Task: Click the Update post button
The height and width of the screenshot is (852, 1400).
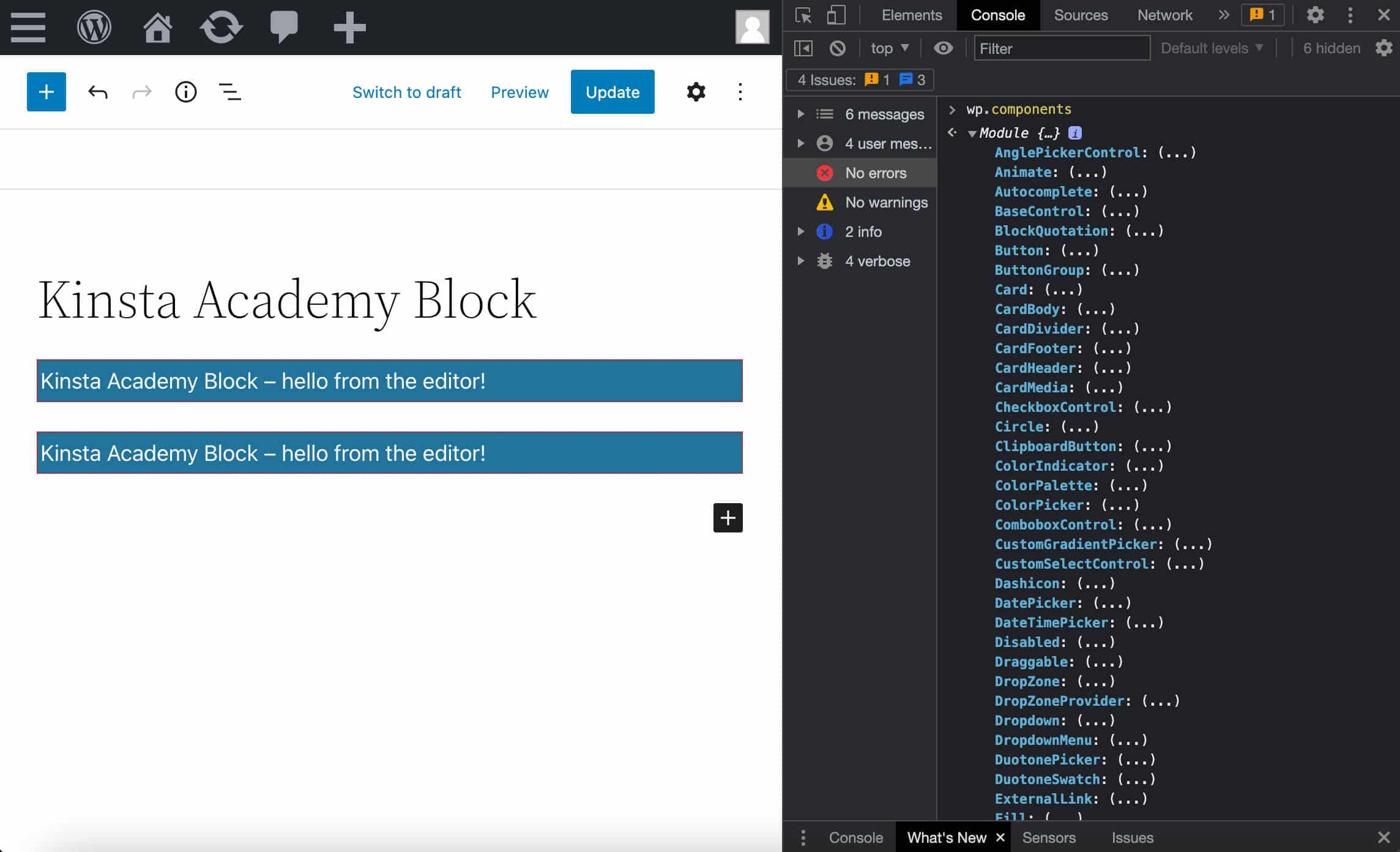Action: point(612,92)
